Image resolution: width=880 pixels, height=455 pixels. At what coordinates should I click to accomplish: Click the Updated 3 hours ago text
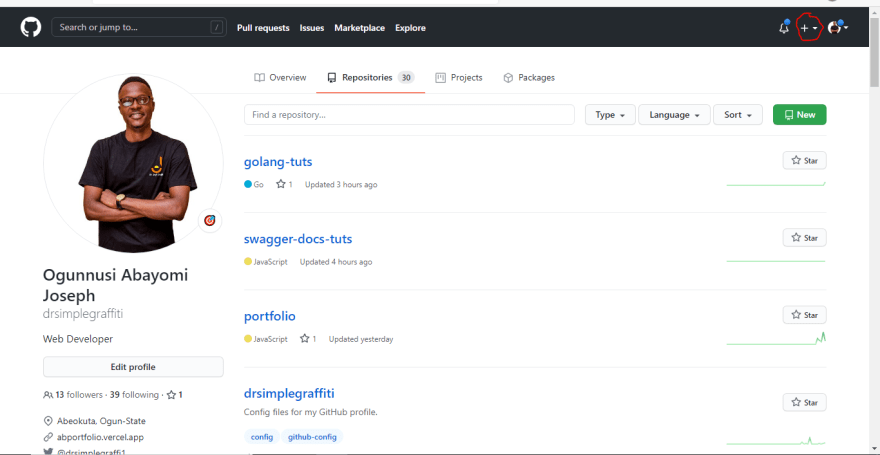[x=341, y=184]
